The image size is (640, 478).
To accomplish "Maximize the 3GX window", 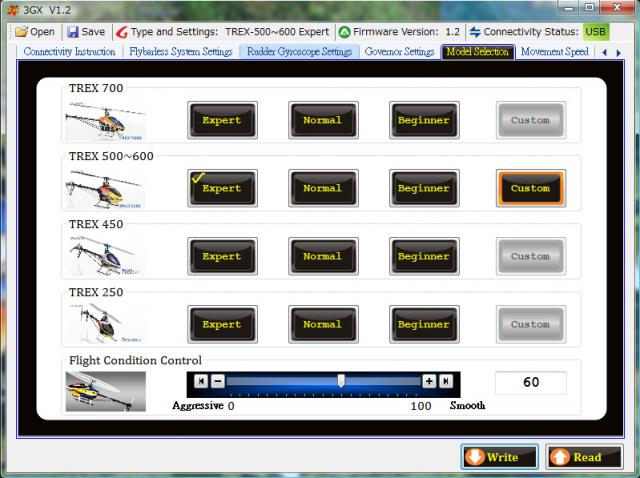I will [x=590, y=7].
